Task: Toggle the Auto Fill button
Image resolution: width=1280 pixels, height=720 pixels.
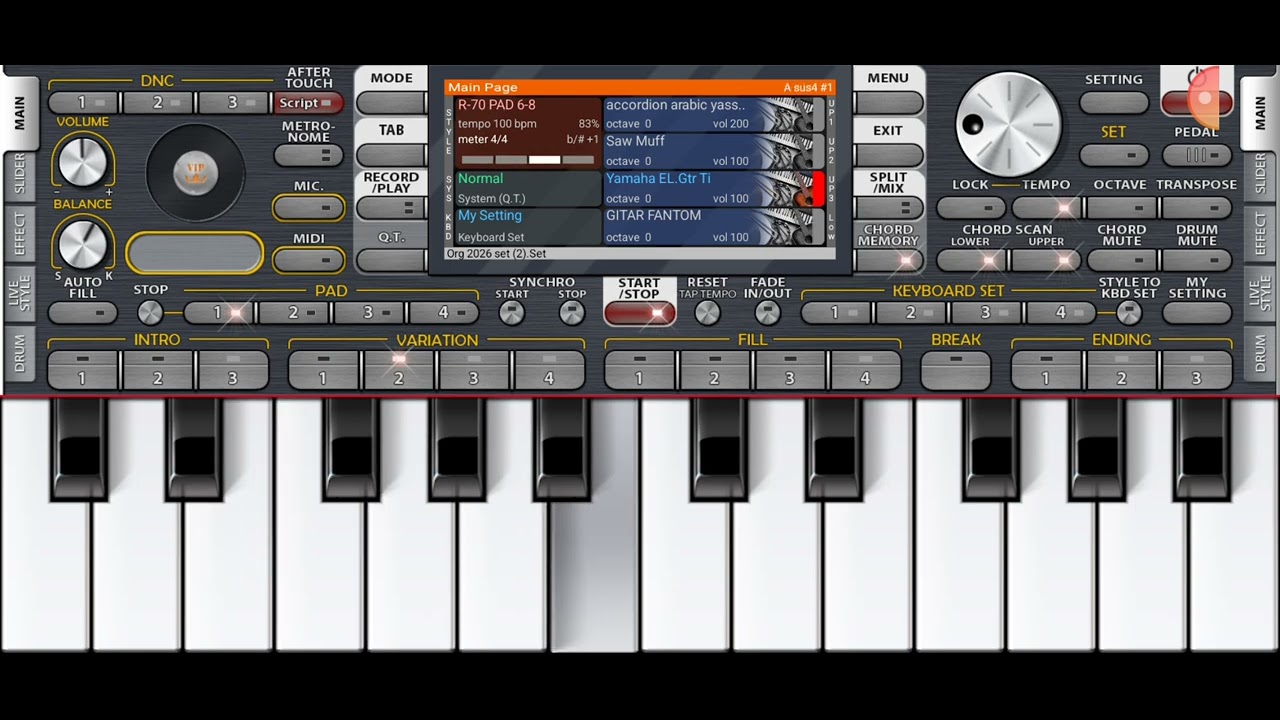Action: point(82,313)
